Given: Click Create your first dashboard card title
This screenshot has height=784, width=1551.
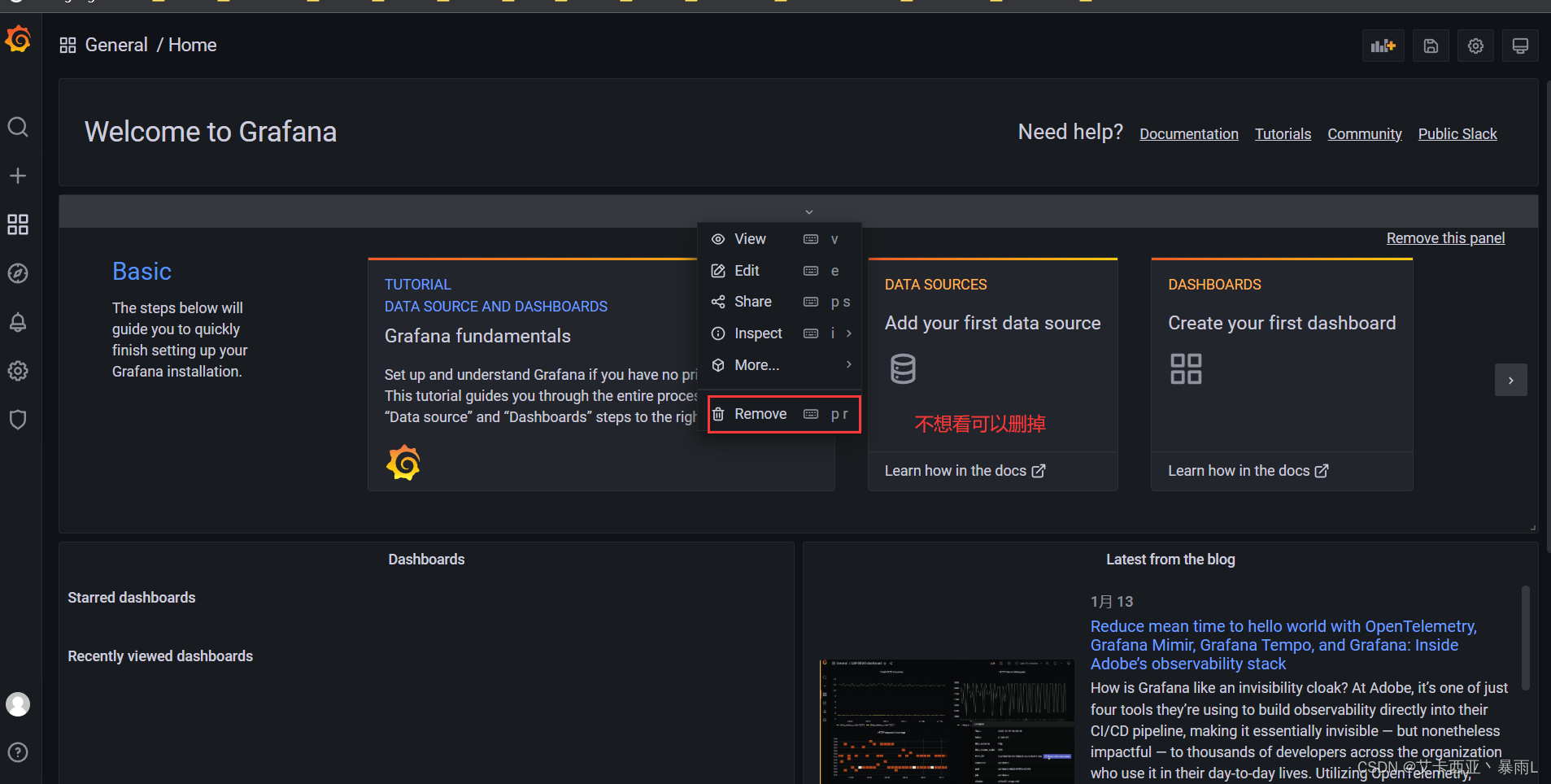Looking at the screenshot, I should pyautogui.click(x=1282, y=323).
